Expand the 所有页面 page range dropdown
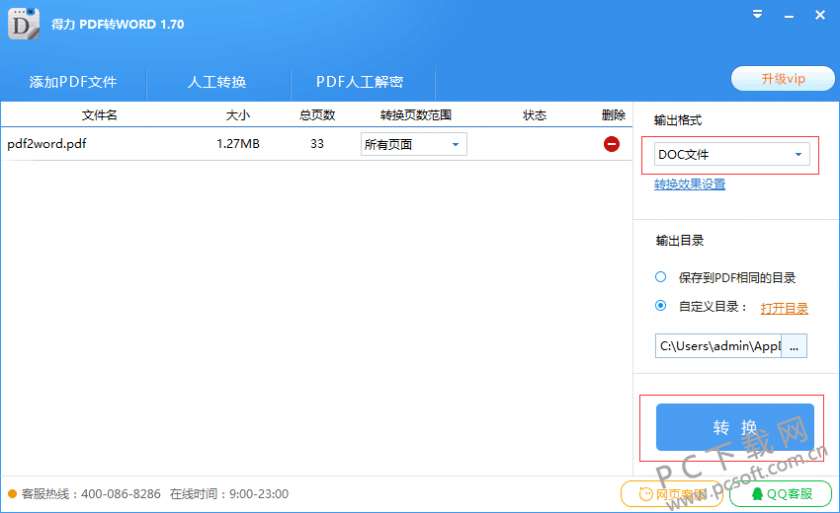Screen dimensions: 840x513 point(414,144)
